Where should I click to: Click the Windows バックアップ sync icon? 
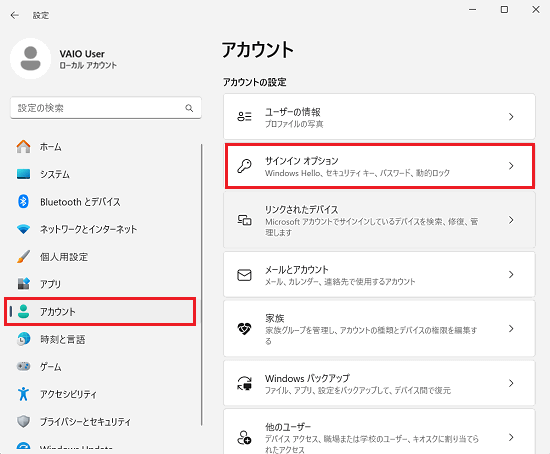pyautogui.click(x=244, y=383)
